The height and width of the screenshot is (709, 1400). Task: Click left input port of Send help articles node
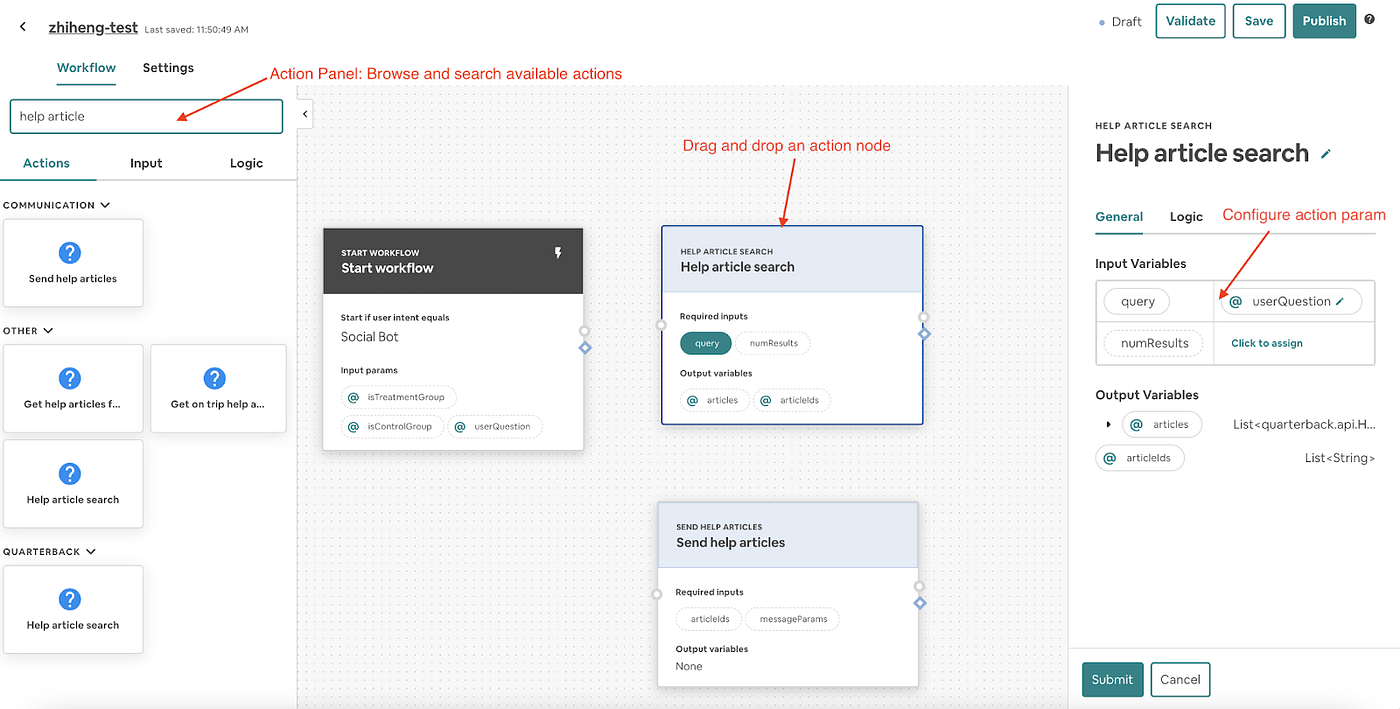tap(657, 594)
